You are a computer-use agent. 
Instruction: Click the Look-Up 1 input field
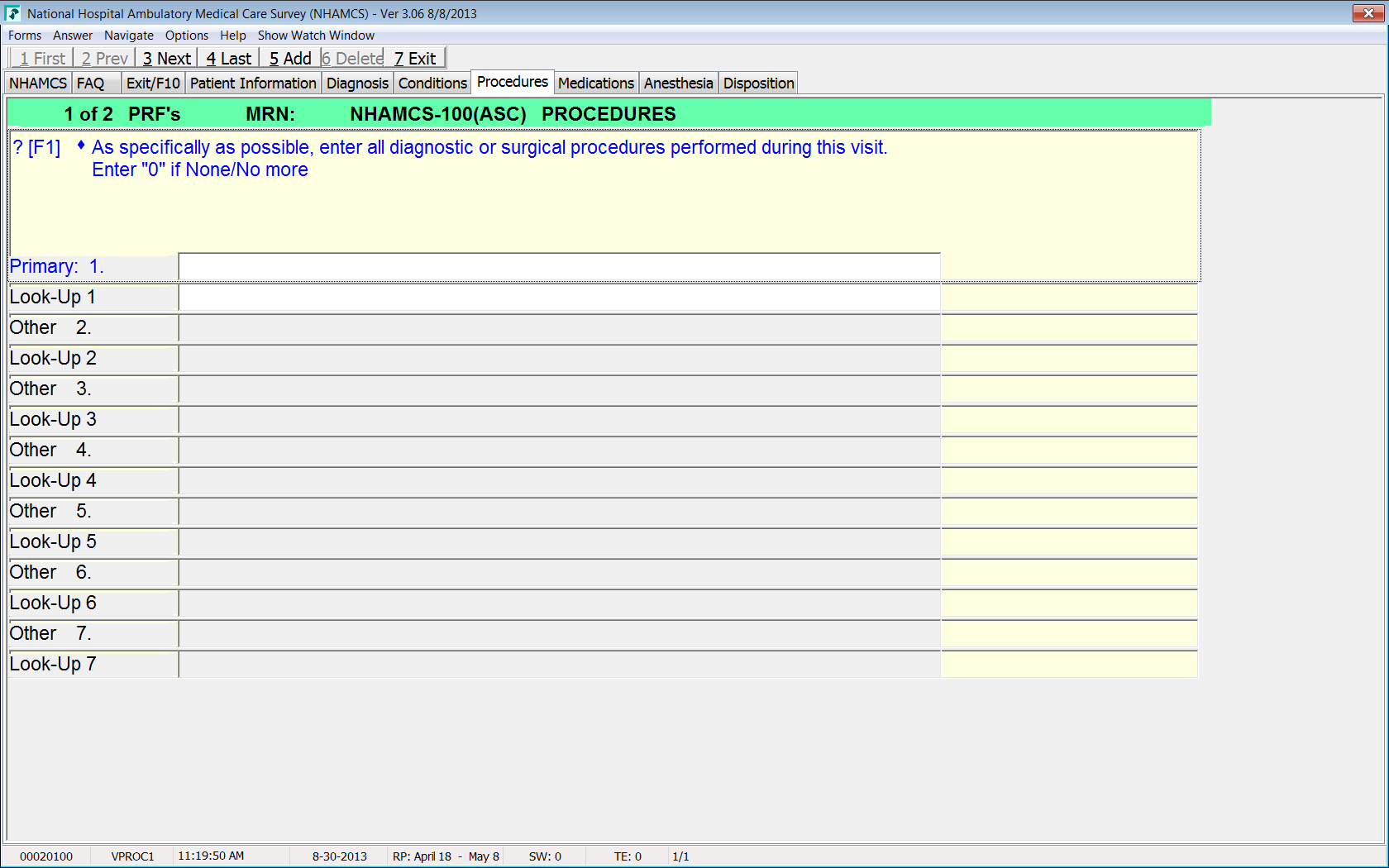560,298
